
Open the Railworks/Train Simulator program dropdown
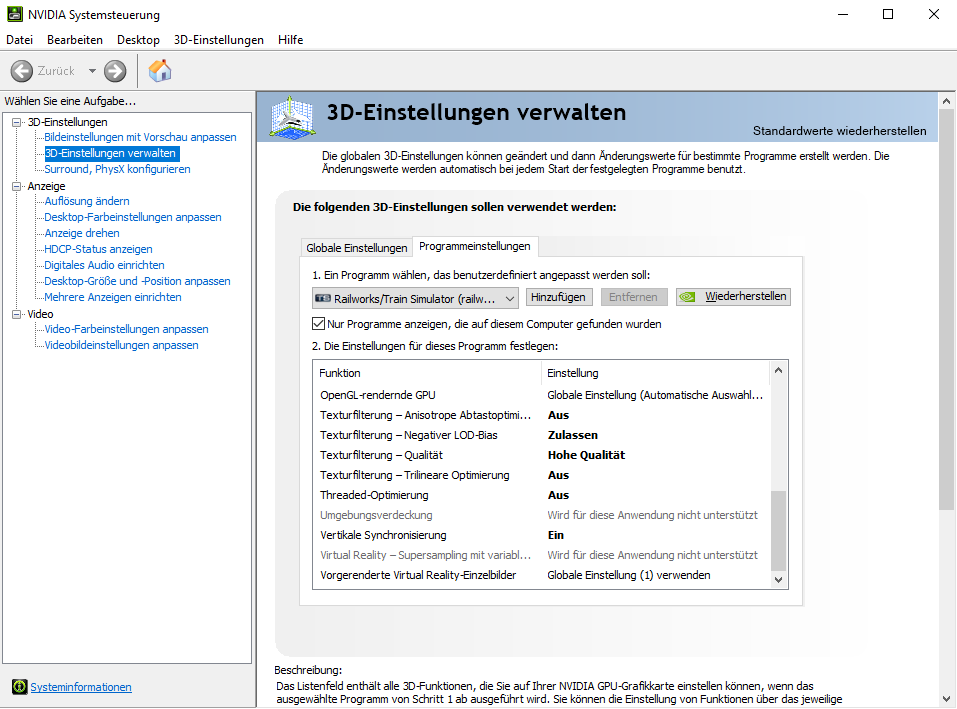(415, 298)
